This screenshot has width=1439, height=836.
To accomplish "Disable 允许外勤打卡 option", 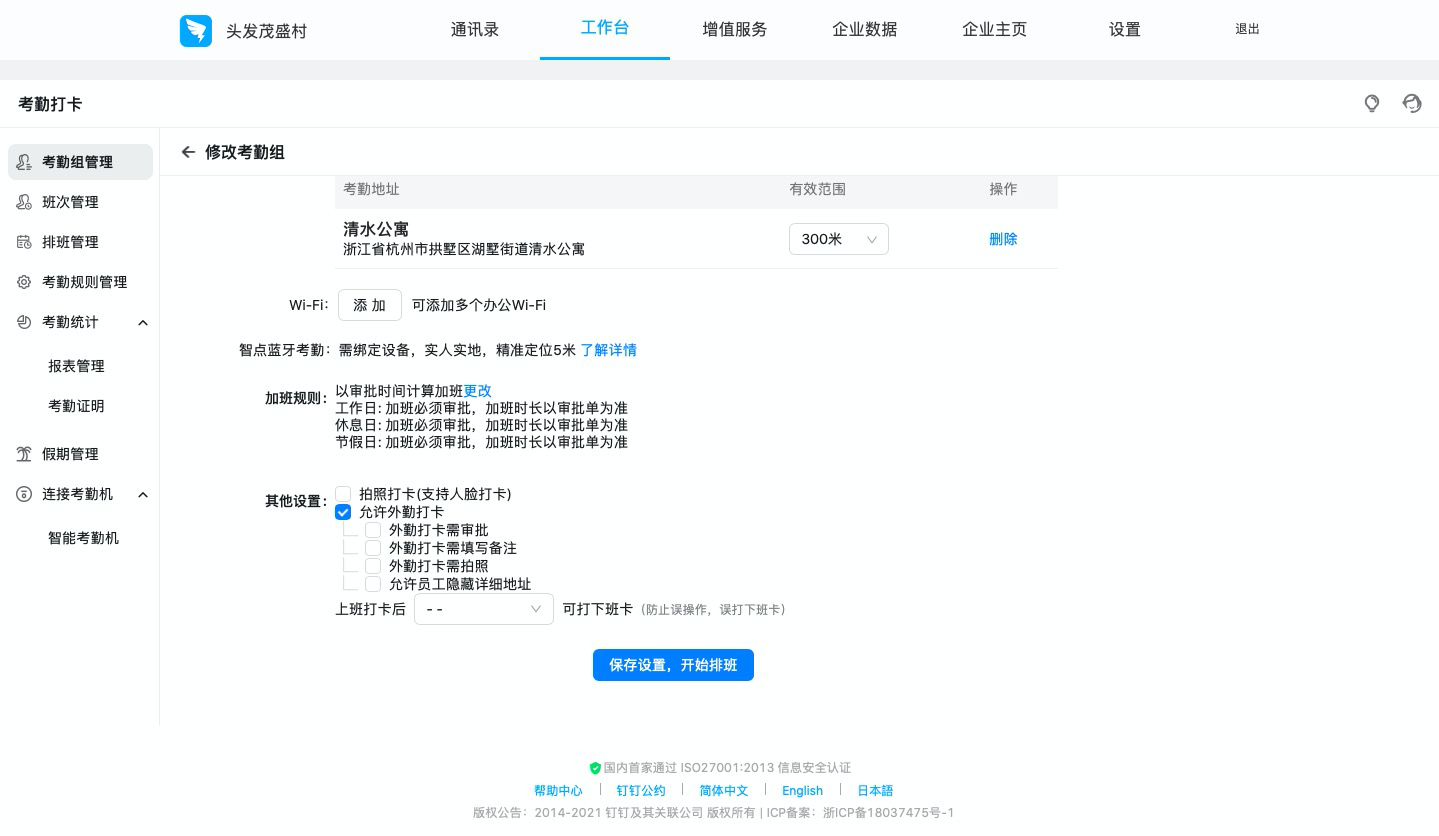I will coord(343,512).
